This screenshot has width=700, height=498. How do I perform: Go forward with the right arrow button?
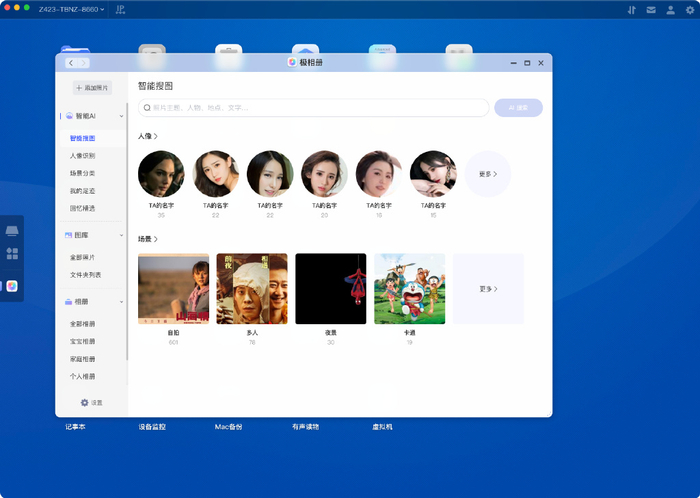pyautogui.click(x=83, y=63)
